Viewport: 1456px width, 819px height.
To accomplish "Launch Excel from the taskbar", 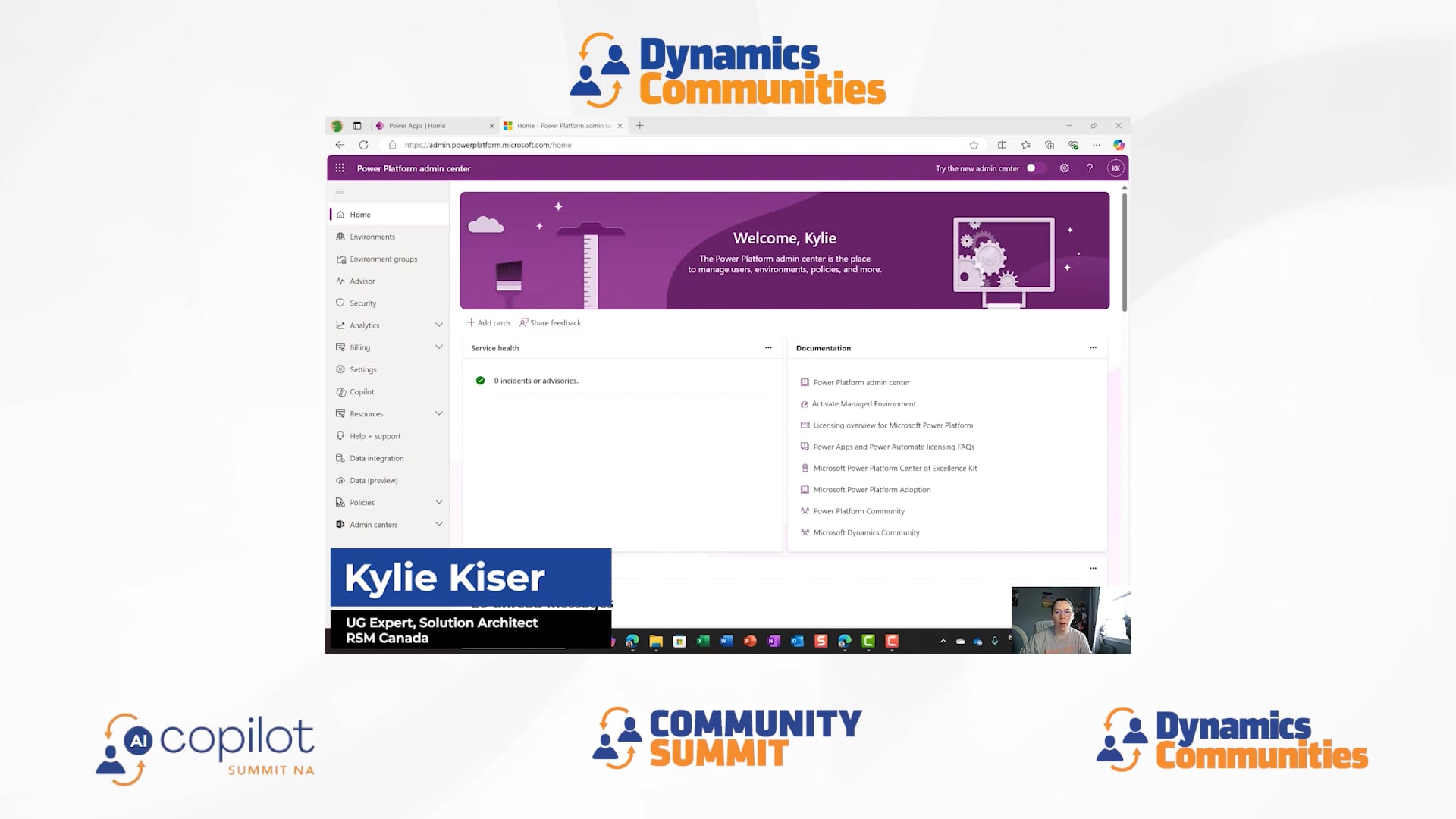I will 703,641.
